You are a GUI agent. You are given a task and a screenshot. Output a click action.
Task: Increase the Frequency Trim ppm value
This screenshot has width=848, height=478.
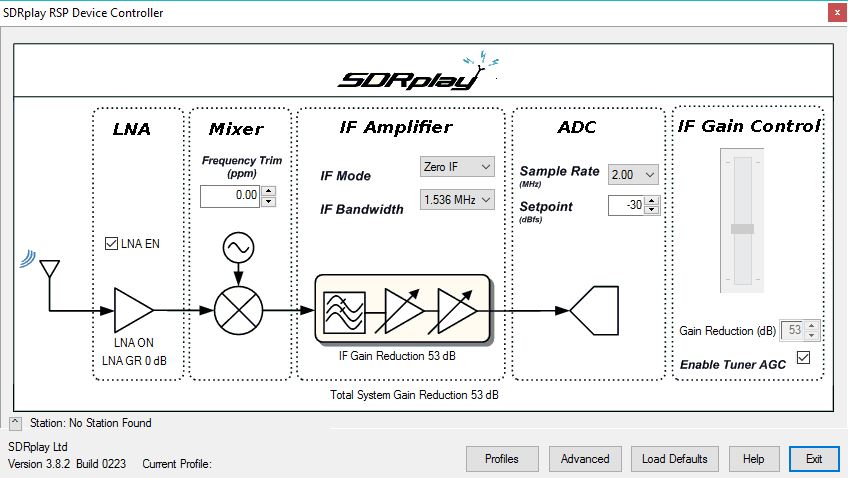[x=269, y=191]
